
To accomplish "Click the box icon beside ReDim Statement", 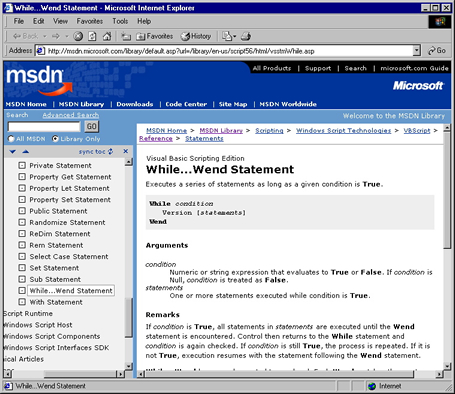I will point(22,234).
